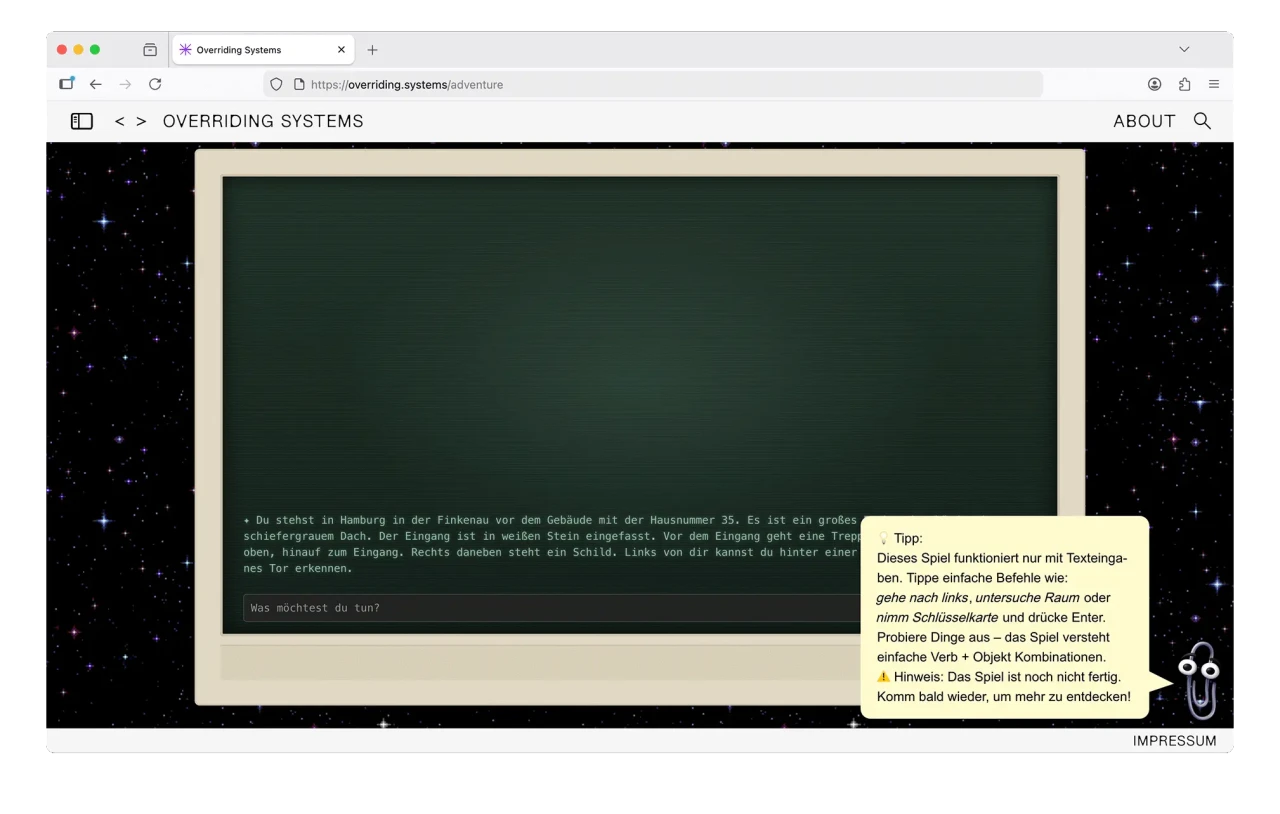
Task: Close the Overriding Systems tab
Action: tap(342, 49)
